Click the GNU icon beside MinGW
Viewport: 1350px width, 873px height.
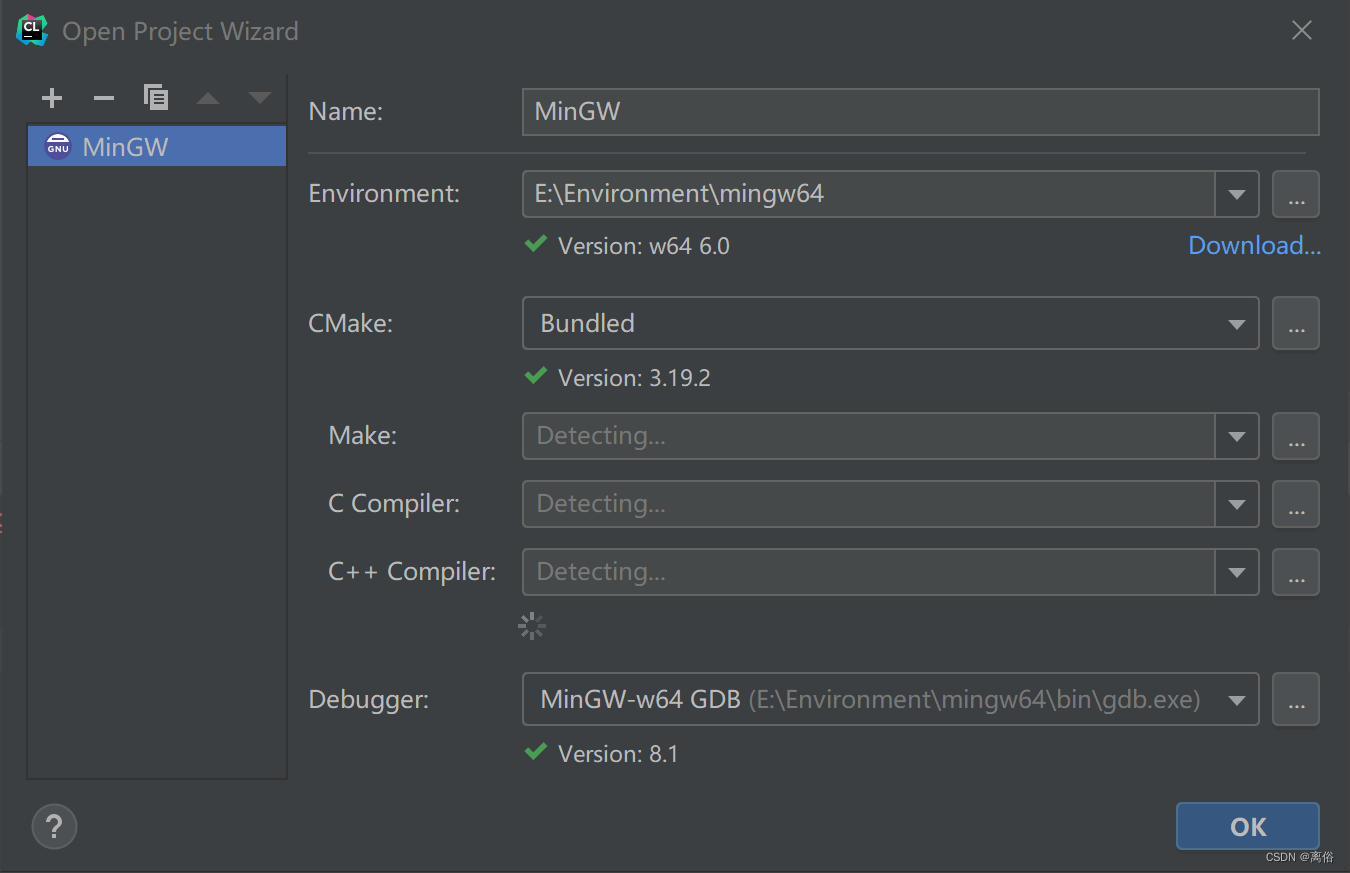pos(59,147)
